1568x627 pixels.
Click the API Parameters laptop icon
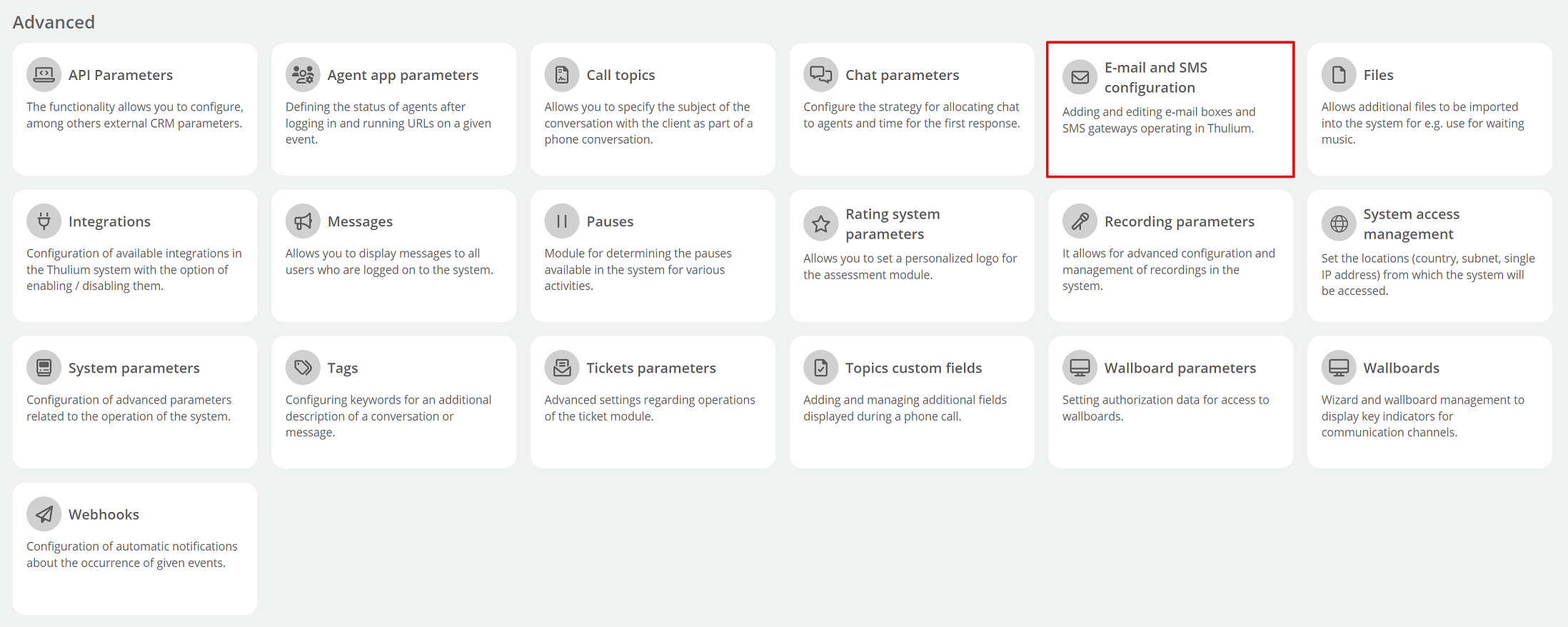click(44, 74)
